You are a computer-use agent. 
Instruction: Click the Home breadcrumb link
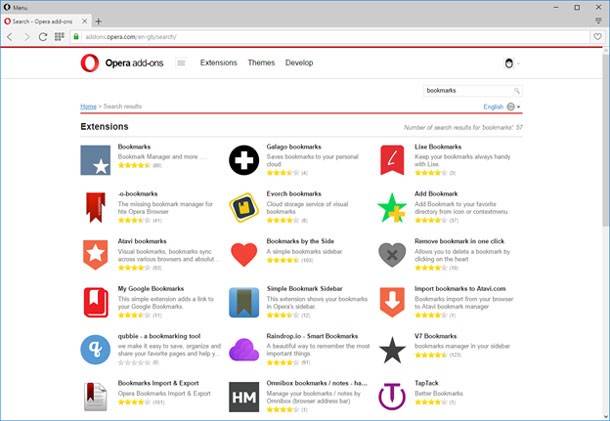pos(88,107)
